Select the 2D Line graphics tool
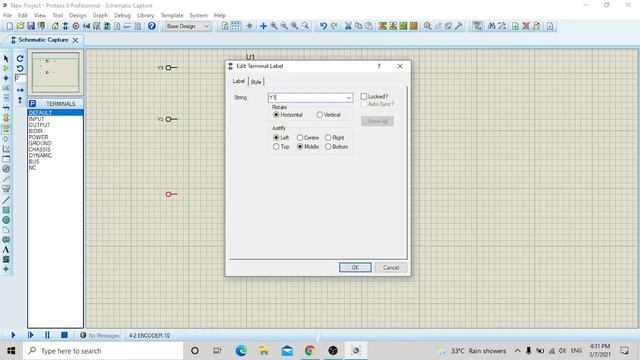The height and width of the screenshot is (360, 640). 6,200
